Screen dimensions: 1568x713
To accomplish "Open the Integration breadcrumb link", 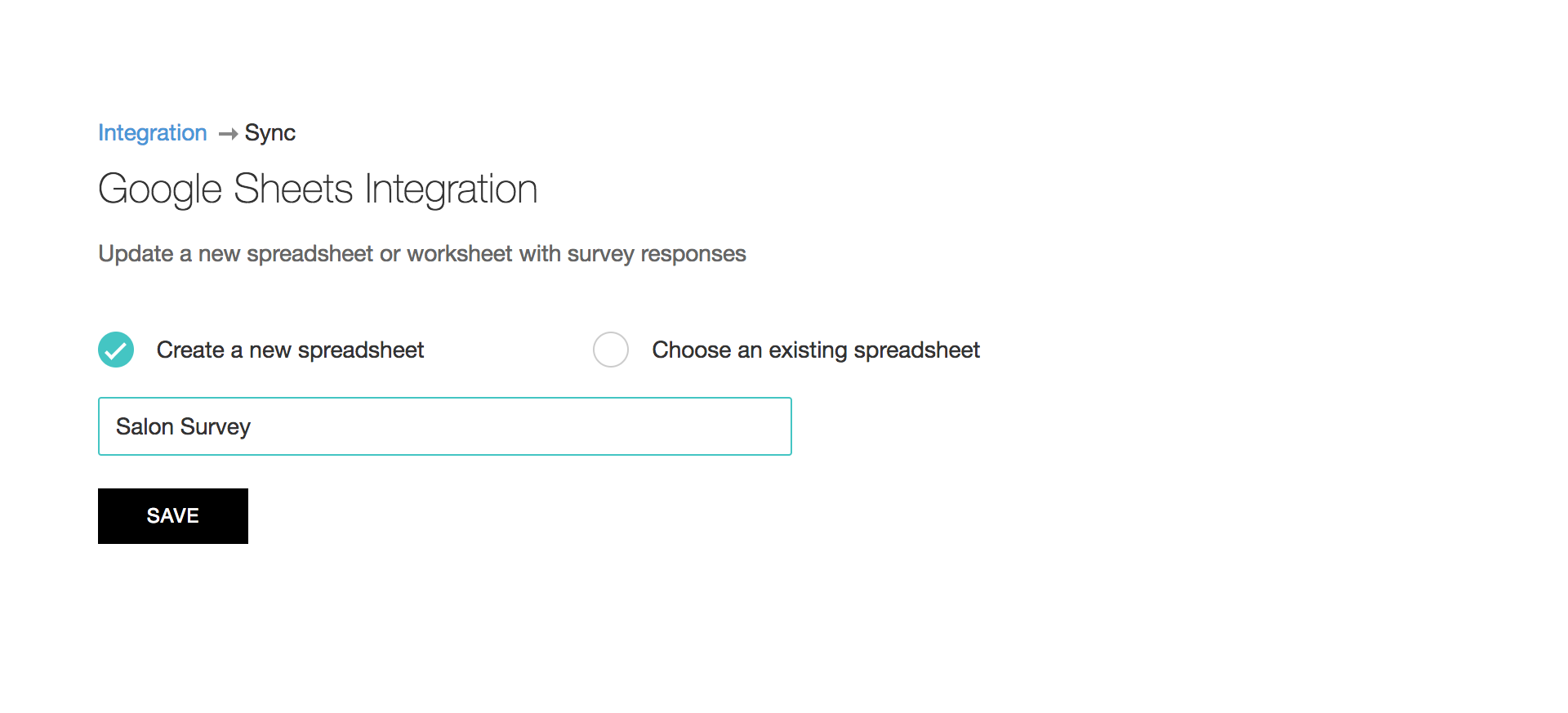I will 153,132.
